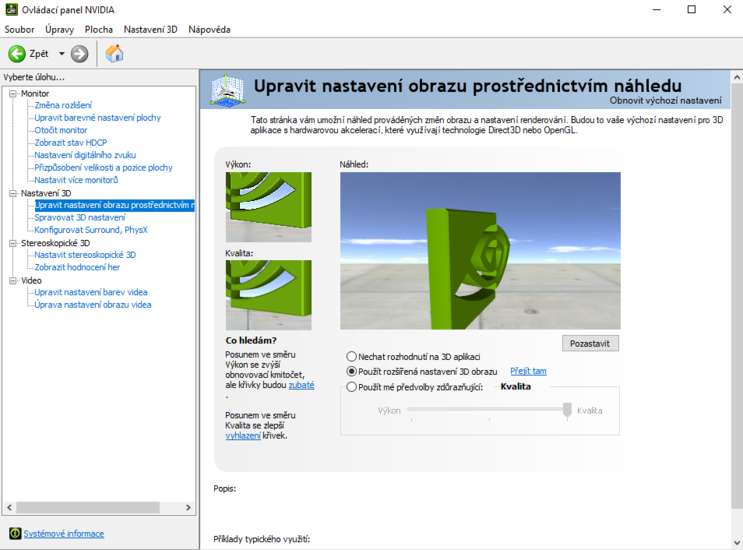Click the NVIDIA icon in title bar

click(11, 9)
